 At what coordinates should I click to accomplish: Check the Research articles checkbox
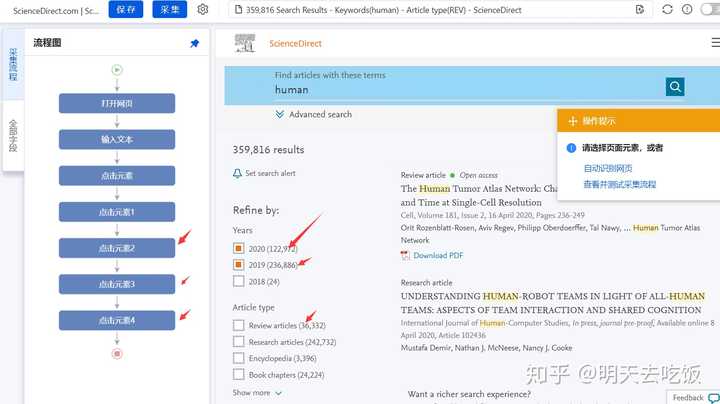pos(238,342)
